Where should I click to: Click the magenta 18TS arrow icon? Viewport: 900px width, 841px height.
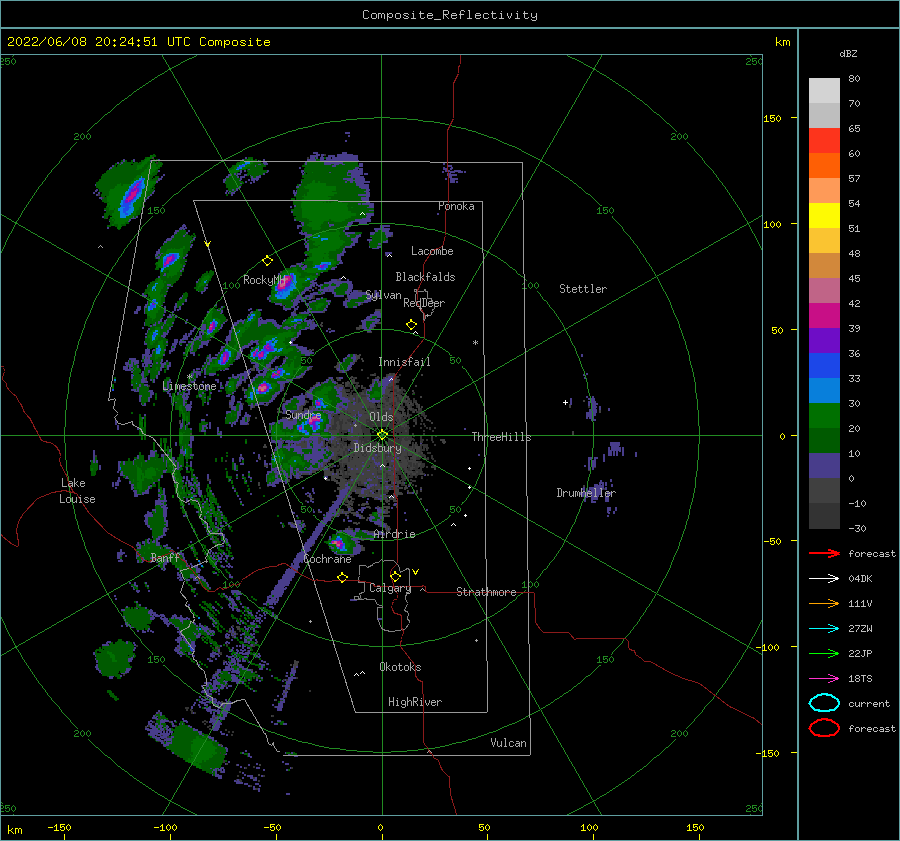click(x=824, y=679)
